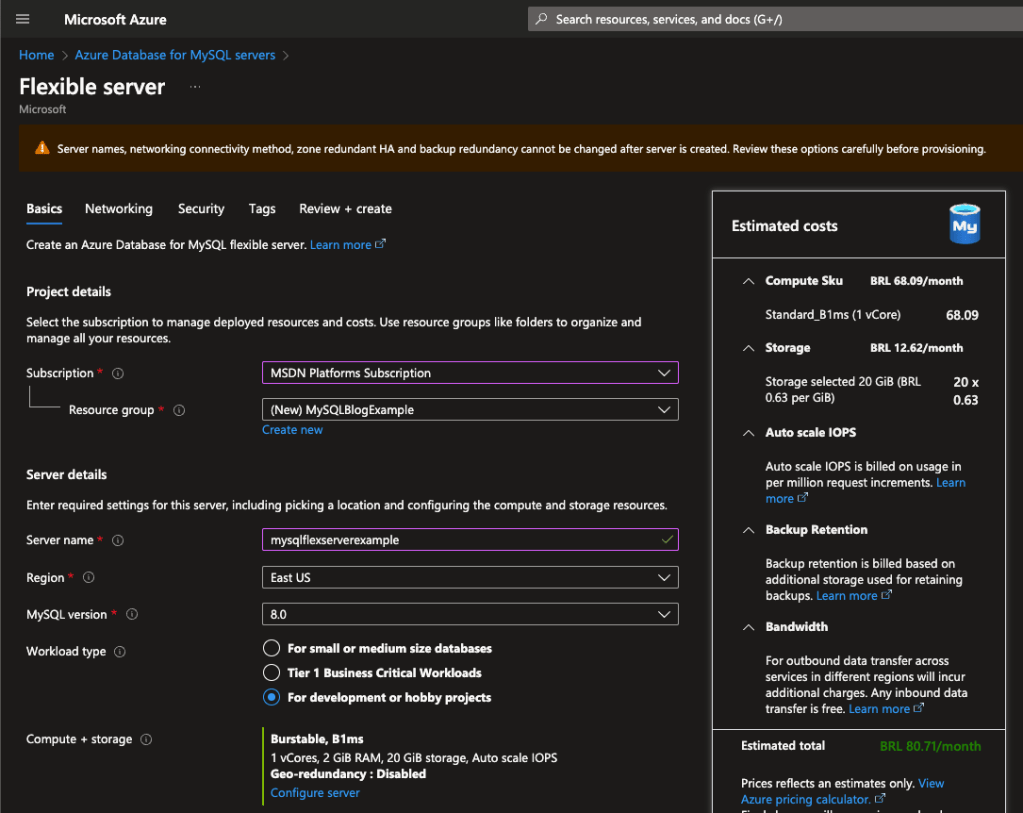Open the ellipsis menu beside Flexible server

pyautogui.click(x=195, y=87)
